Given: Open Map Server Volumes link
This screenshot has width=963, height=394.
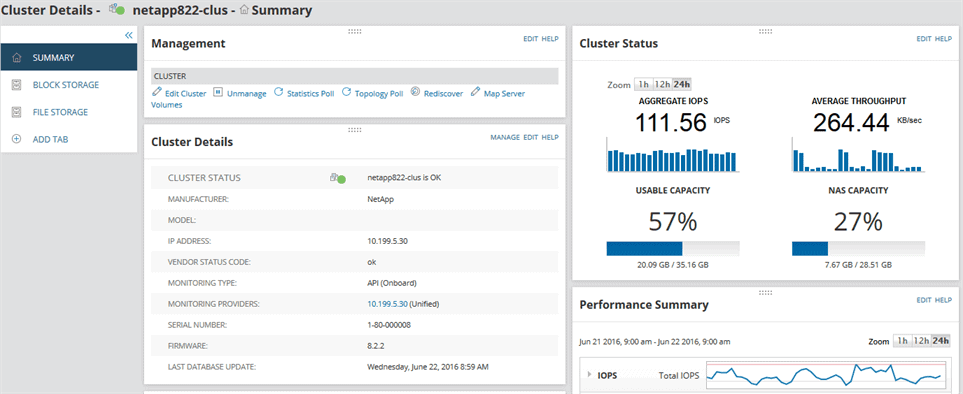Looking at the screenshot, I should 504,94.
